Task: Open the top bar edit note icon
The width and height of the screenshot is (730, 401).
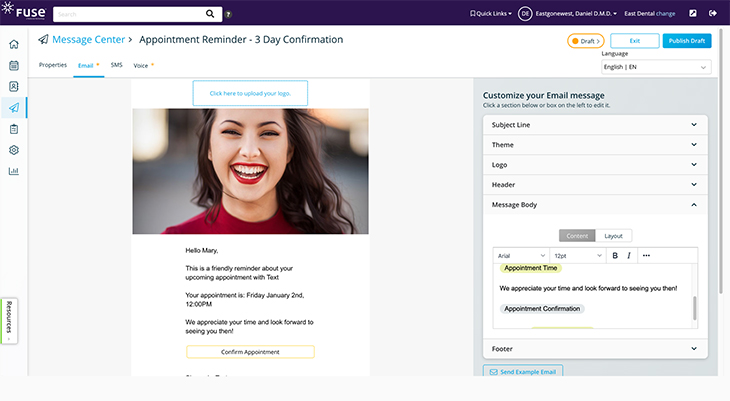Action: (693, 14)
